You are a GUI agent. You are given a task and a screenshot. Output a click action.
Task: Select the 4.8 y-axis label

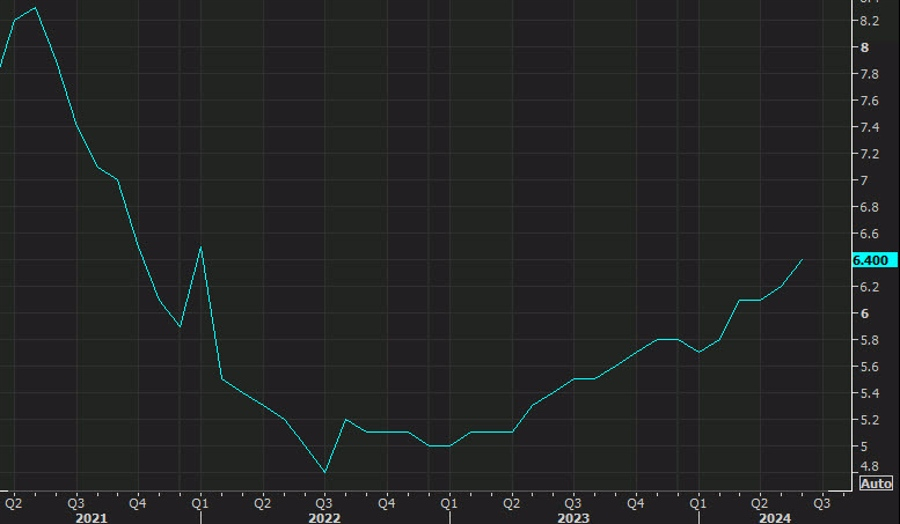[x=869, y=466]
